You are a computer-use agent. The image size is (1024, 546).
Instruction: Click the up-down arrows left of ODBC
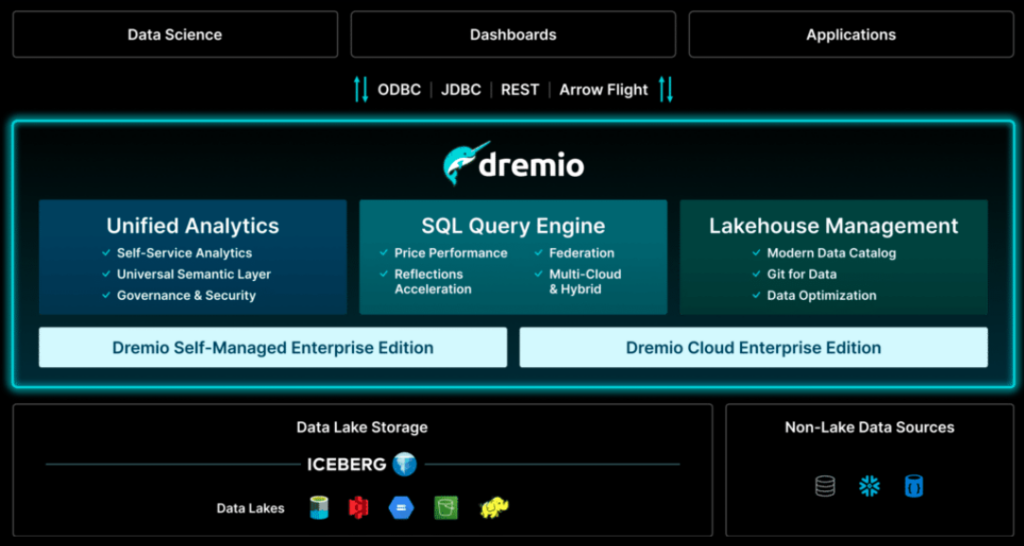361,89
